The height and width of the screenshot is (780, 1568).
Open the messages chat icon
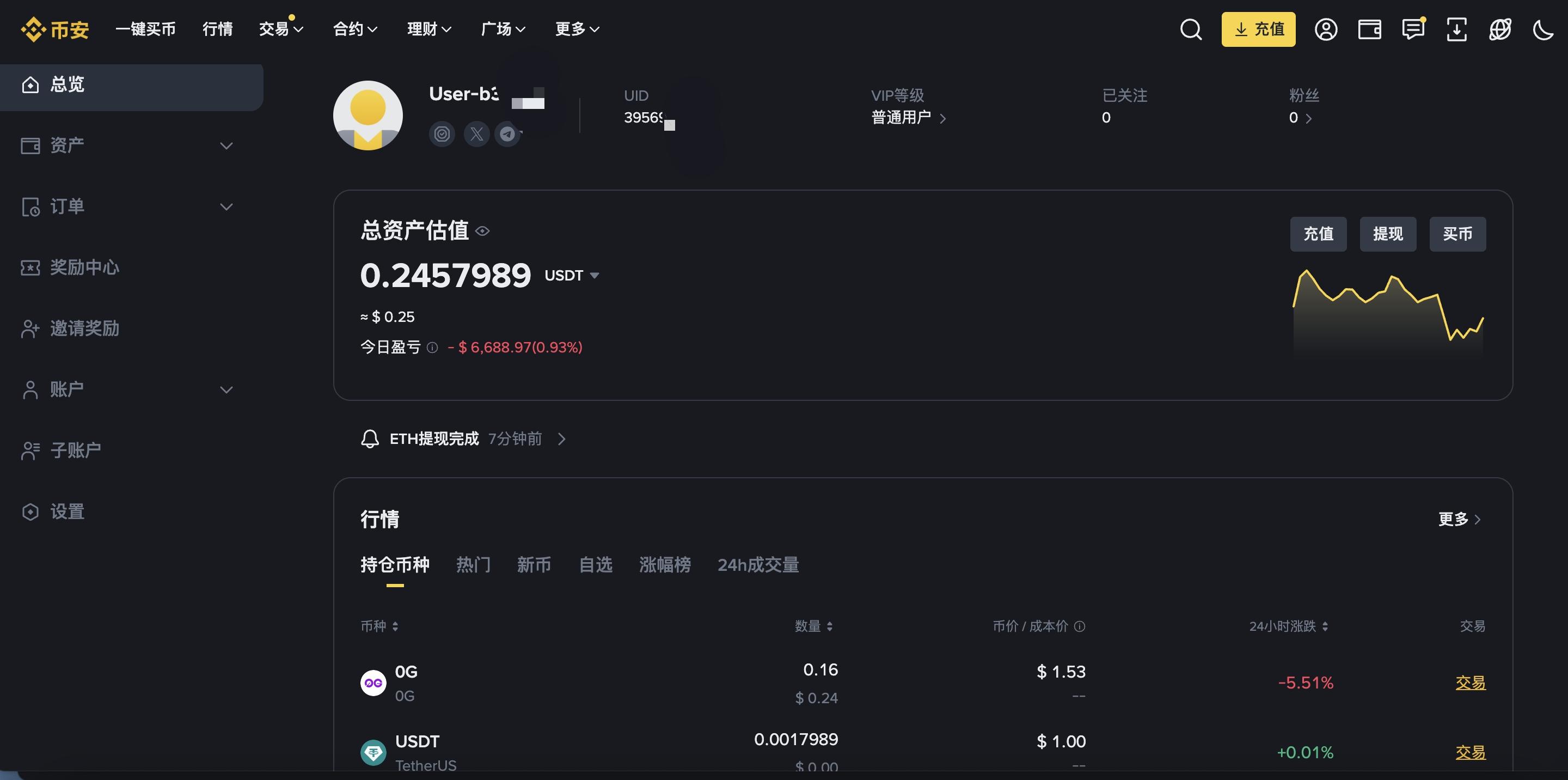pyautogui.click(x=1413, y=29)
